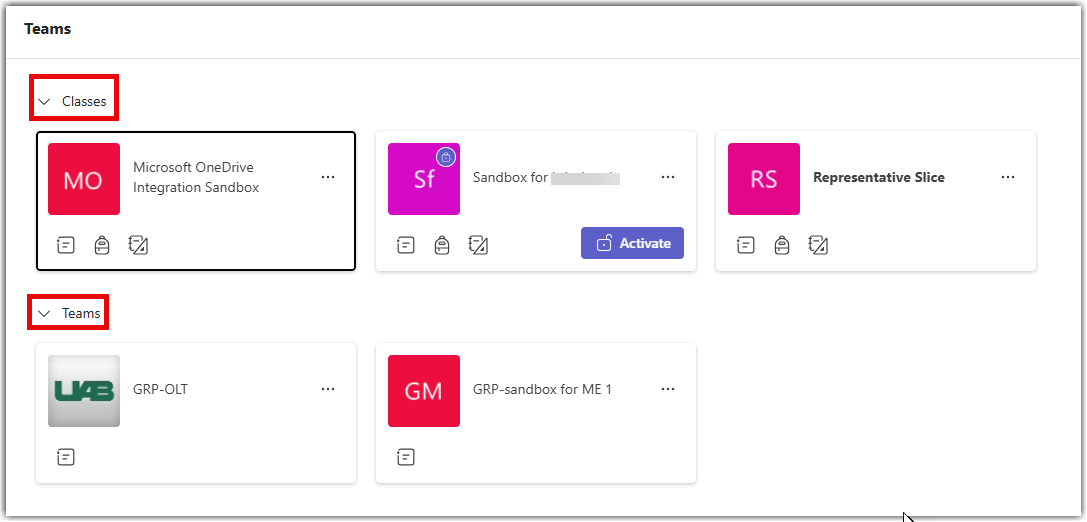Activate the Sandbox class team
Screen dimensions: 1087x522
(x=632, y=243)
